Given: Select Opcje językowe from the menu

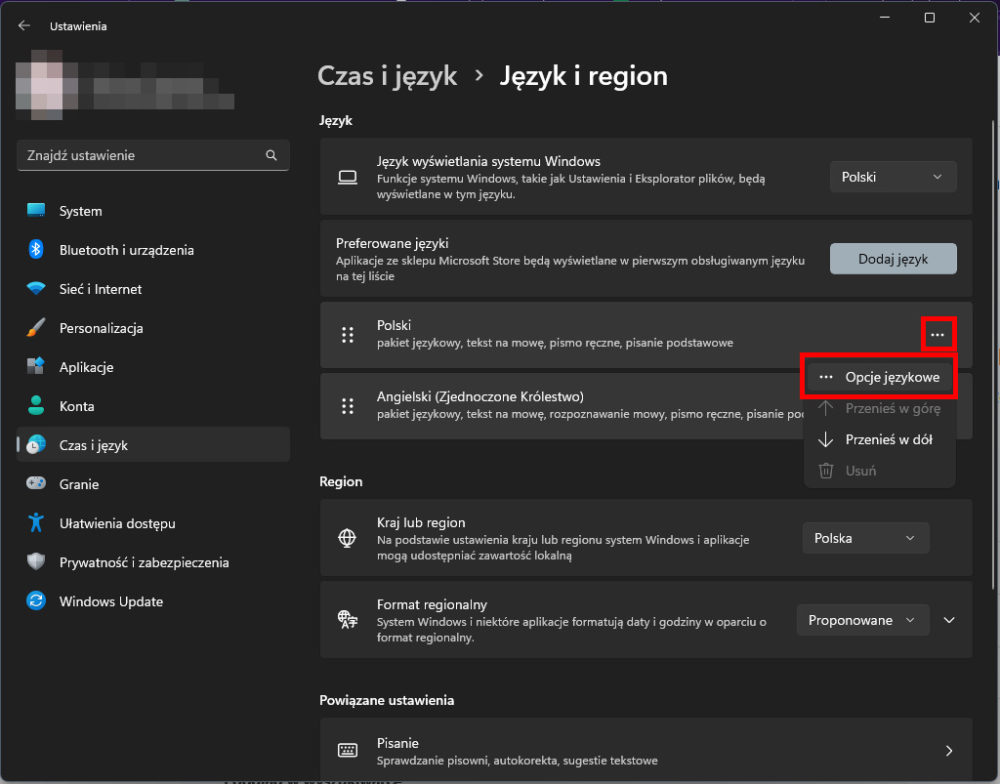Looking at the screenshot, I should pyautogui.click(x=879, y=377).
